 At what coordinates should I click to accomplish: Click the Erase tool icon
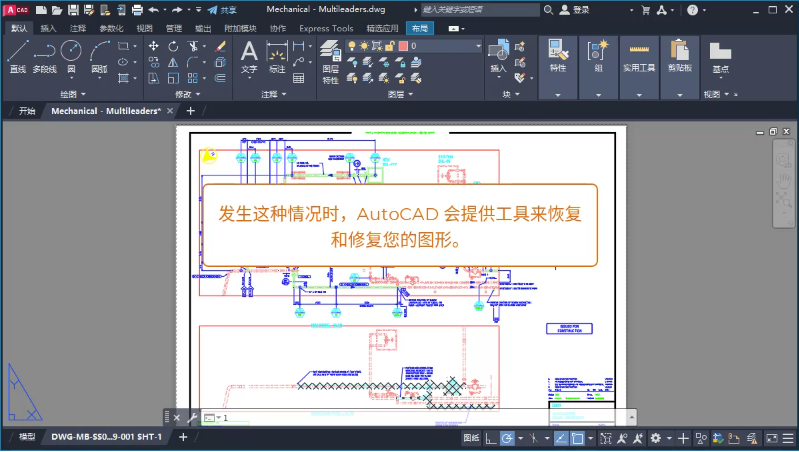(220, 46)
